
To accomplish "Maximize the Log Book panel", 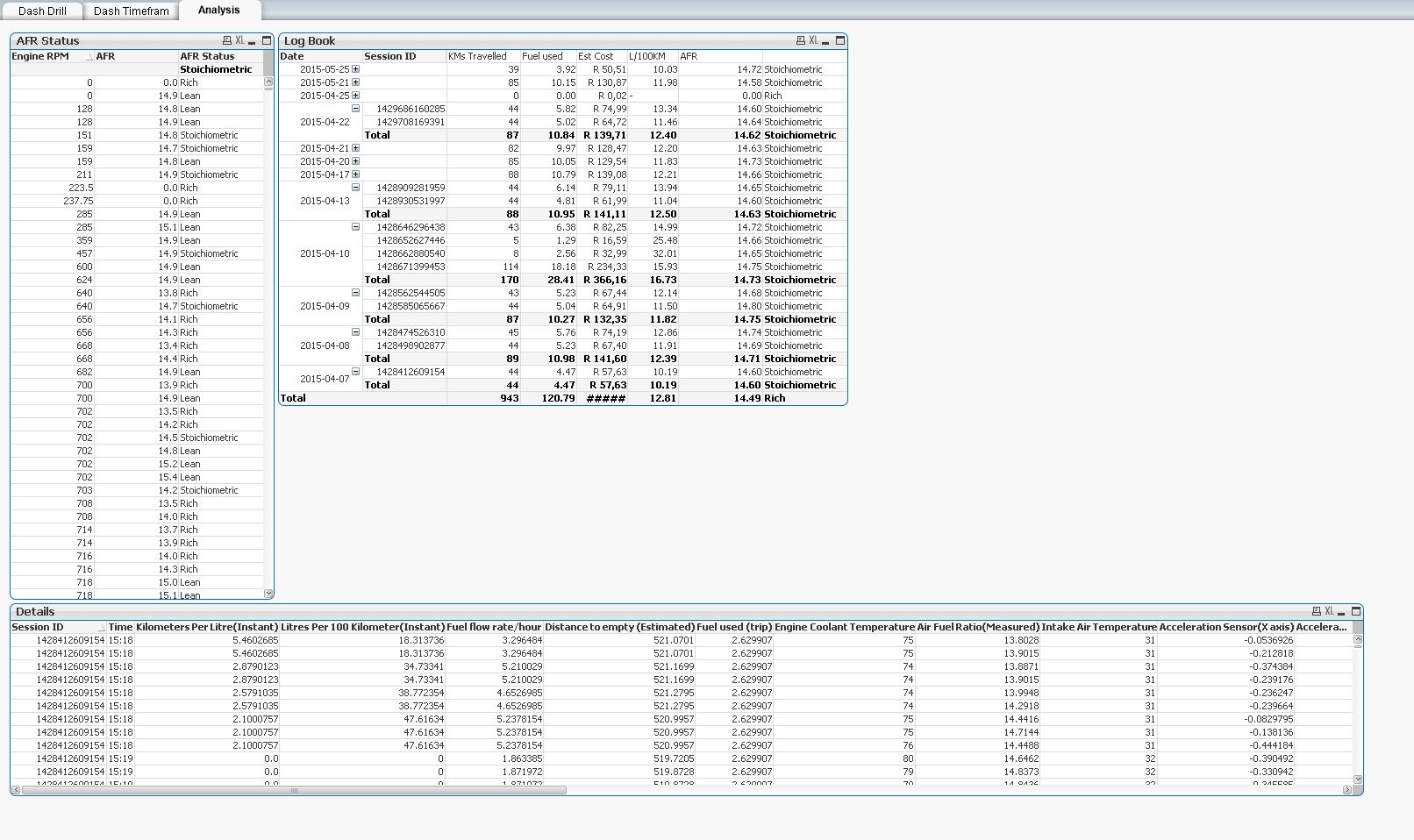I will point(839,40).
